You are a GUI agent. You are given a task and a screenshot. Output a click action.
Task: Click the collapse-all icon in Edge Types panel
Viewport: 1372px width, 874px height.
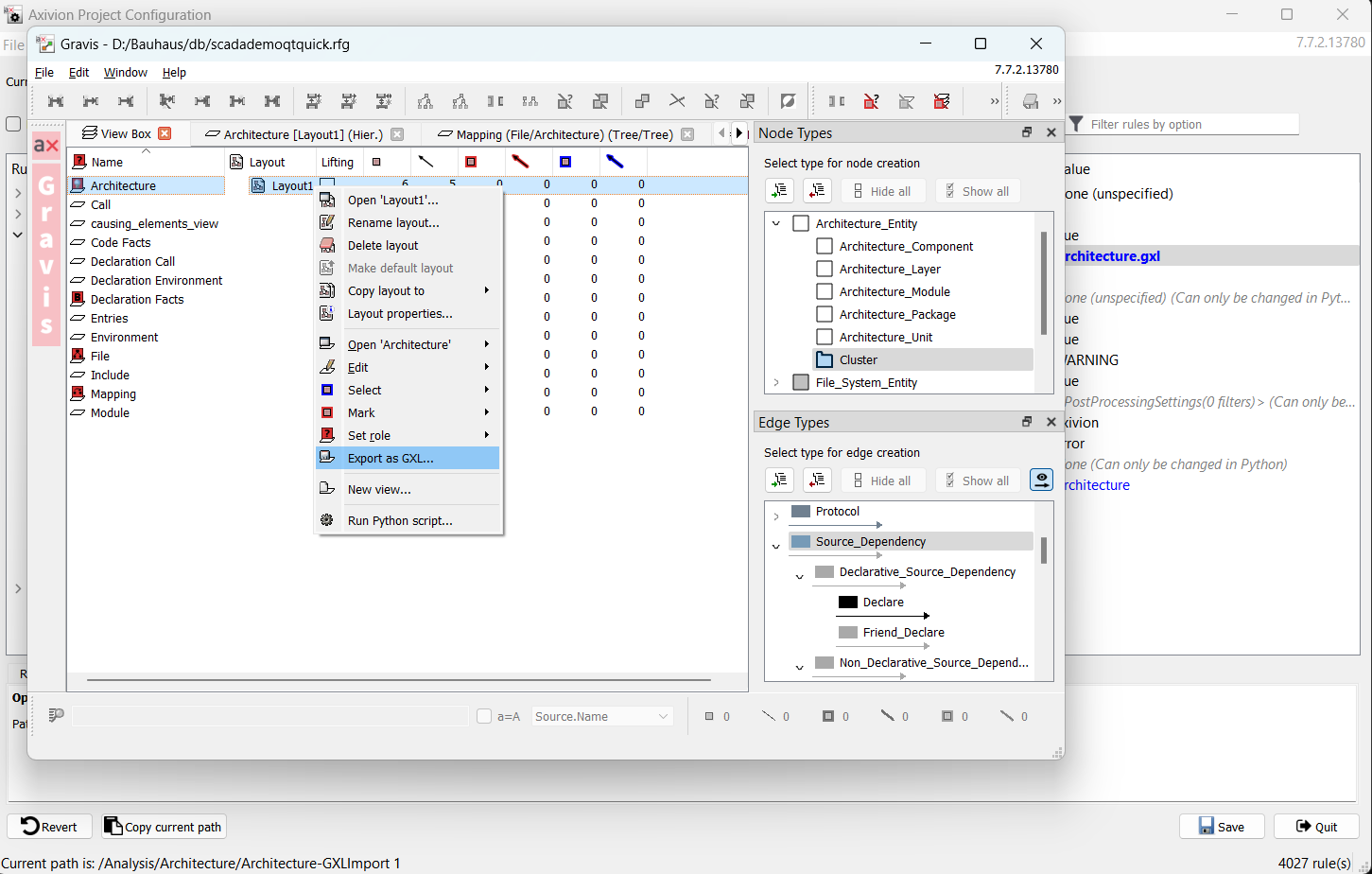[x=817, y=481]
